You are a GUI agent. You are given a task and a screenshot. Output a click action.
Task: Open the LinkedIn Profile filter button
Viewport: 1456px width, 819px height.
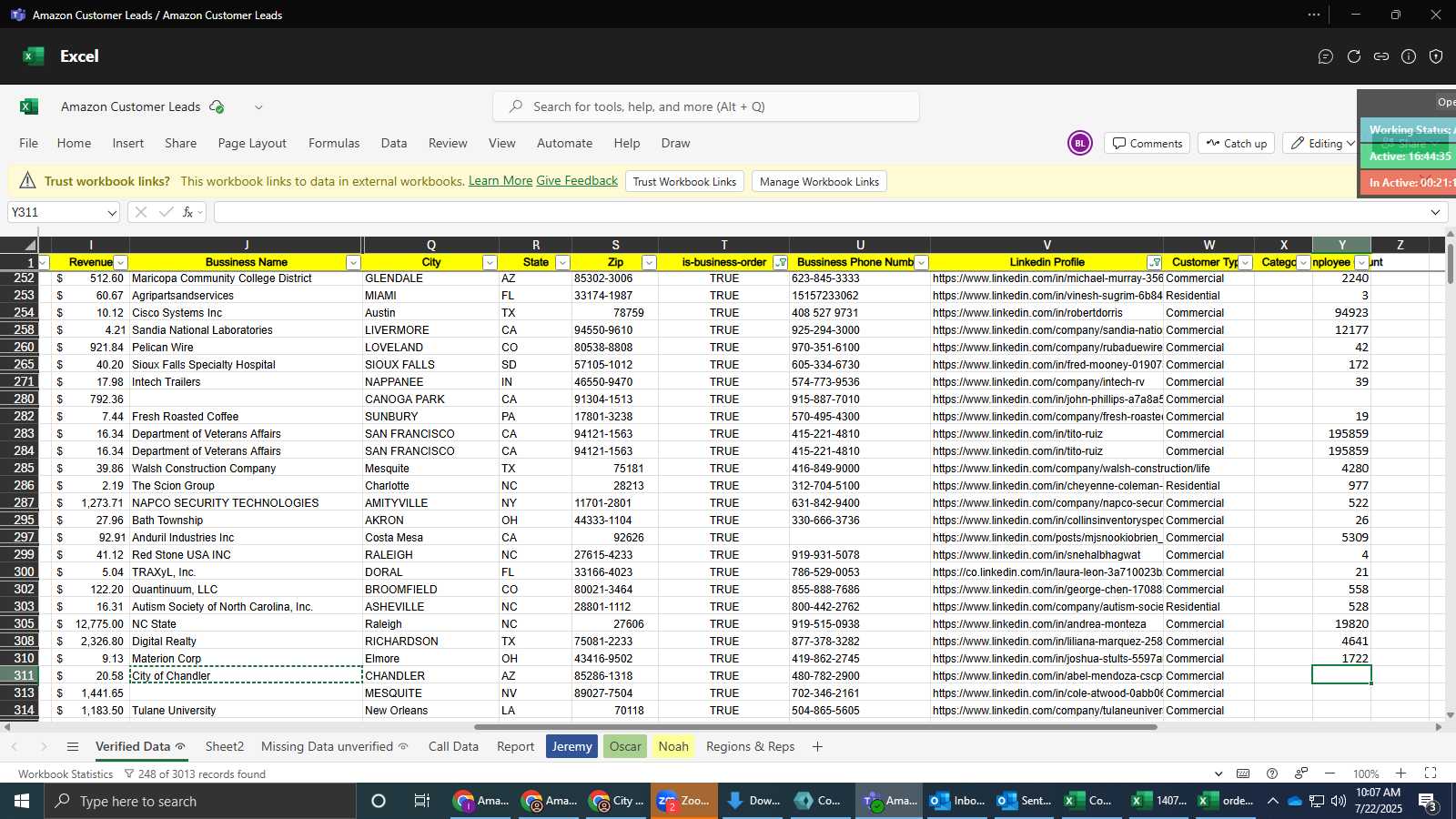tap(1155, 262)
